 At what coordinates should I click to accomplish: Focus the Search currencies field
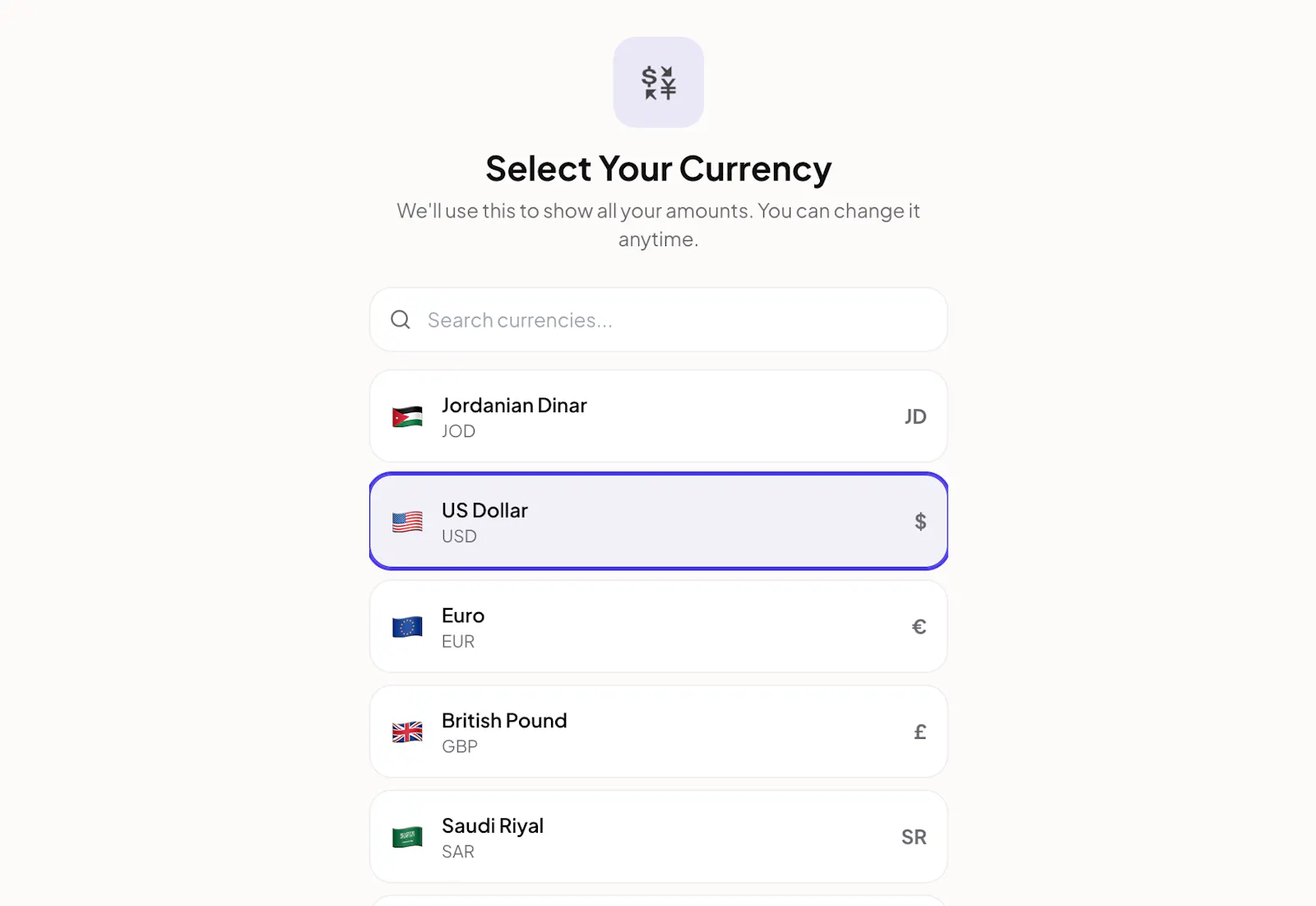[x=659, y=319]
